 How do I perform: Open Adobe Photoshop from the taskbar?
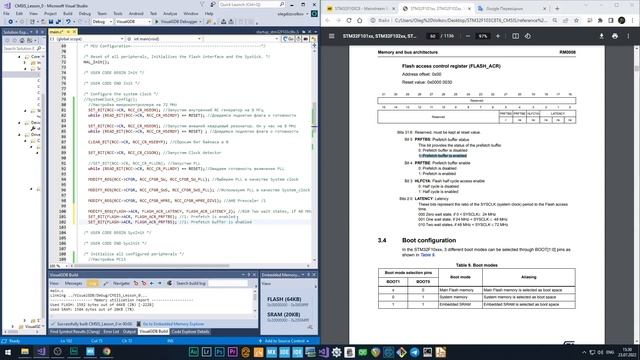coord(219,352)
